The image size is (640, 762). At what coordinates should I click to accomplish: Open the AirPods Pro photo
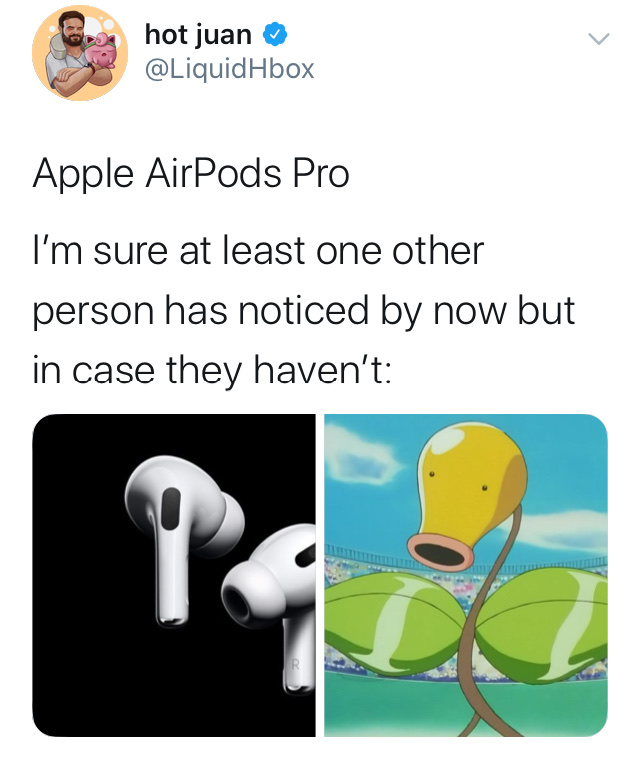[x=174, y=575]
